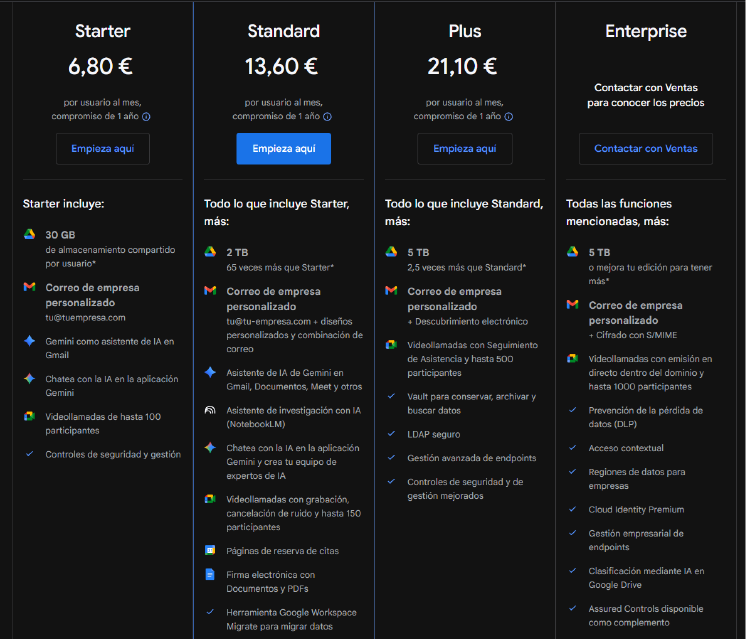Image resolution: width=750 pixels, height=640 pixels.
Task: Open the info icon under Plus price
Action: 508,116
